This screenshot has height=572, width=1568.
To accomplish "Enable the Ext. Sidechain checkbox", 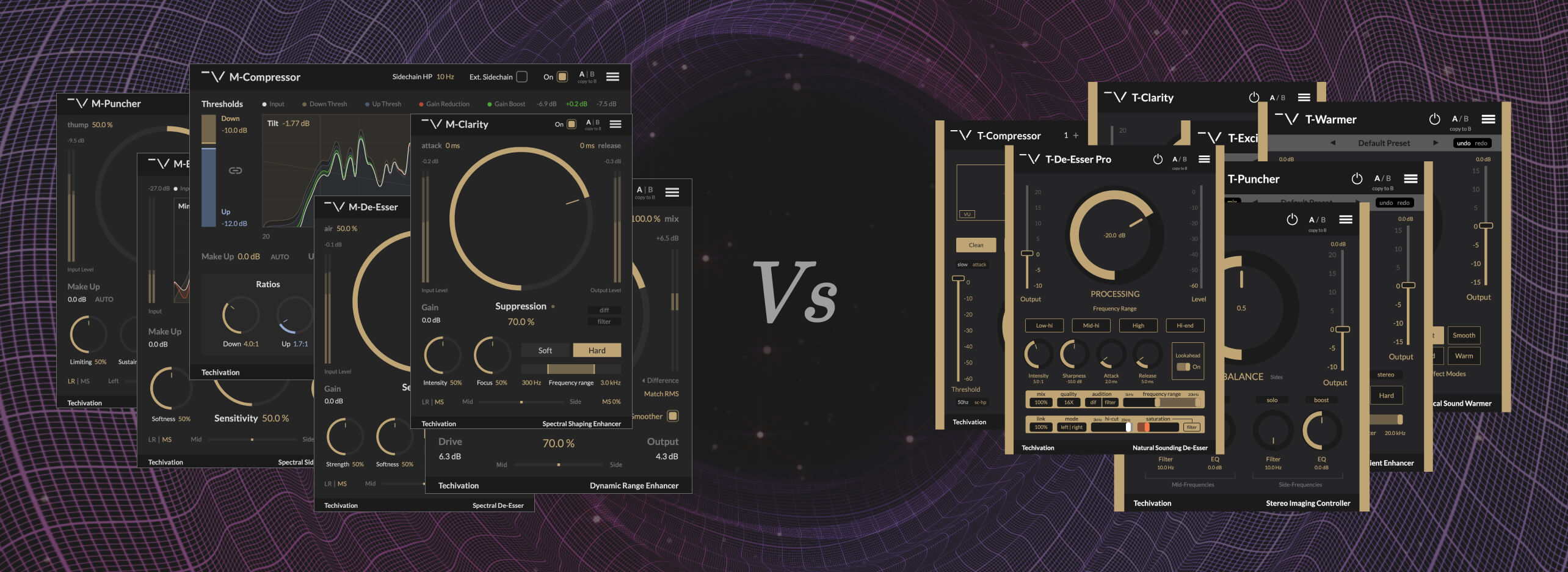I will pyautogui.click(x=522, y=77).
